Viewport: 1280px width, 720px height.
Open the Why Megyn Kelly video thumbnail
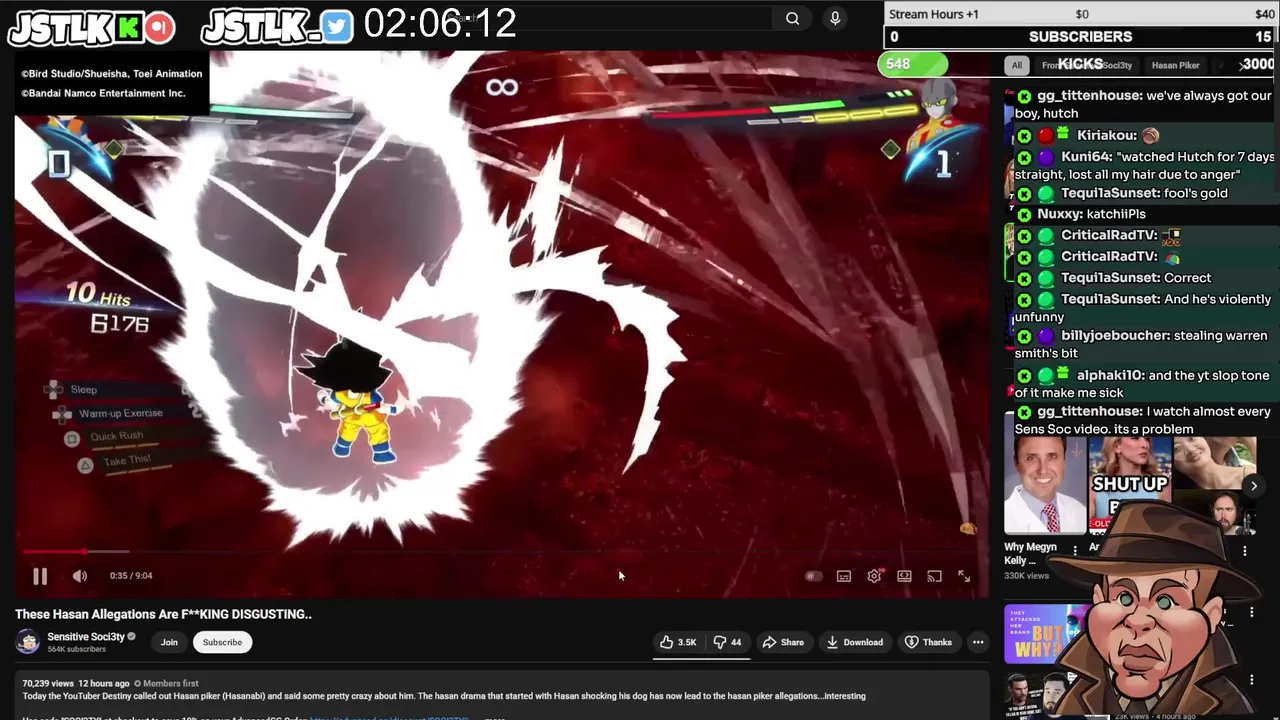(x=1044, y=486)
